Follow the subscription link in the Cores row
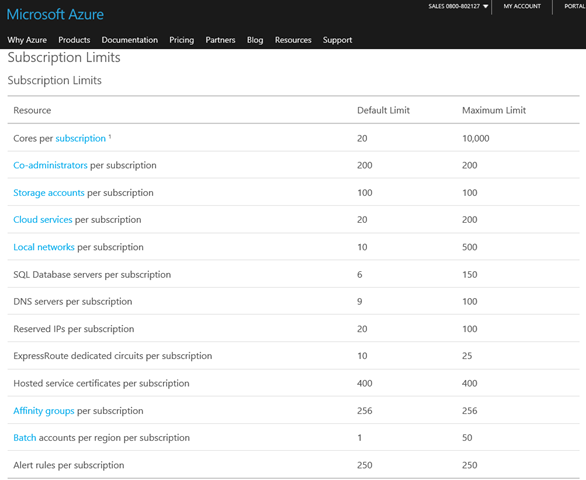The image size is (586, 480). tap(81, 139)
